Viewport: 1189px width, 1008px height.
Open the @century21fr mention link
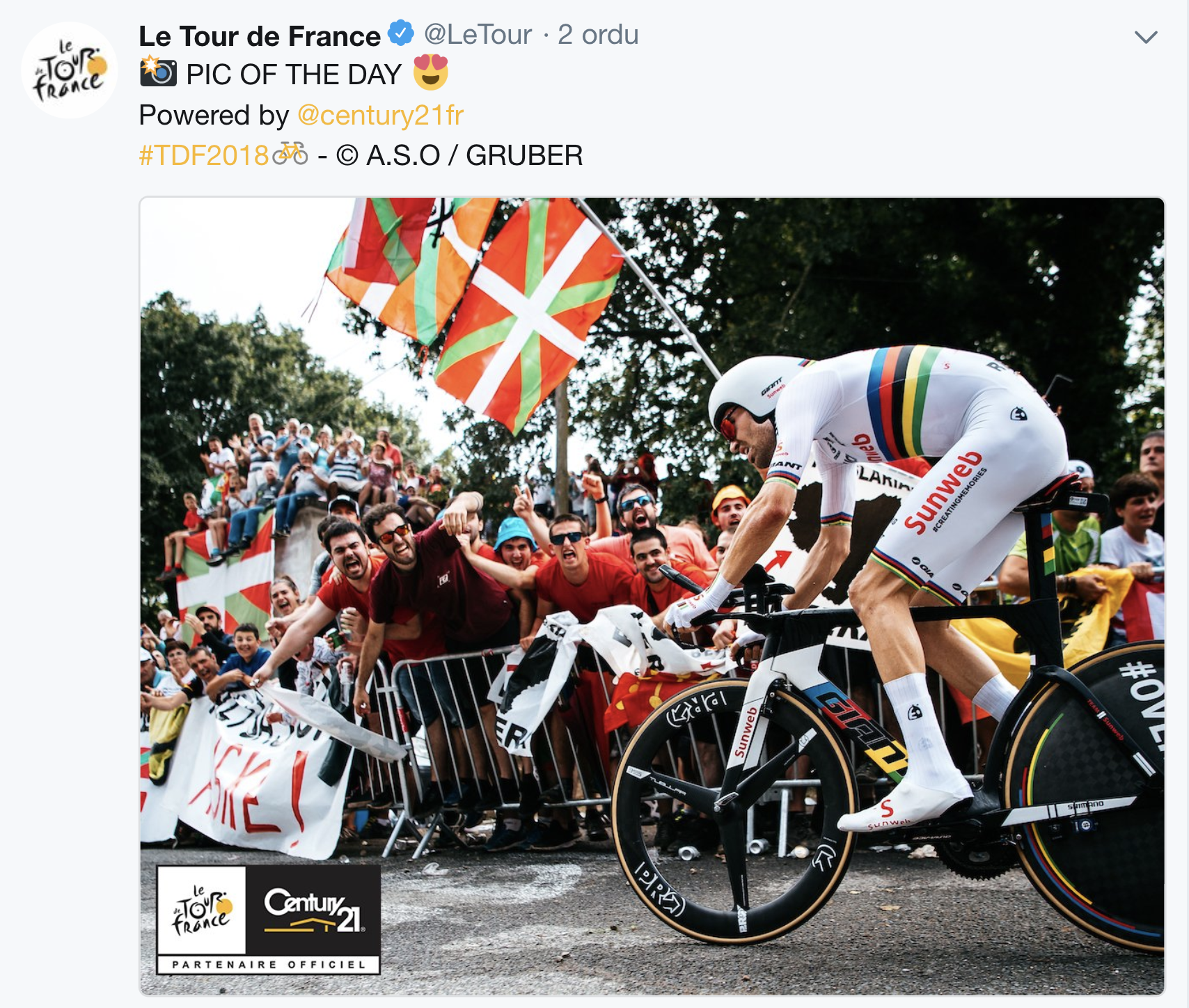380,115
